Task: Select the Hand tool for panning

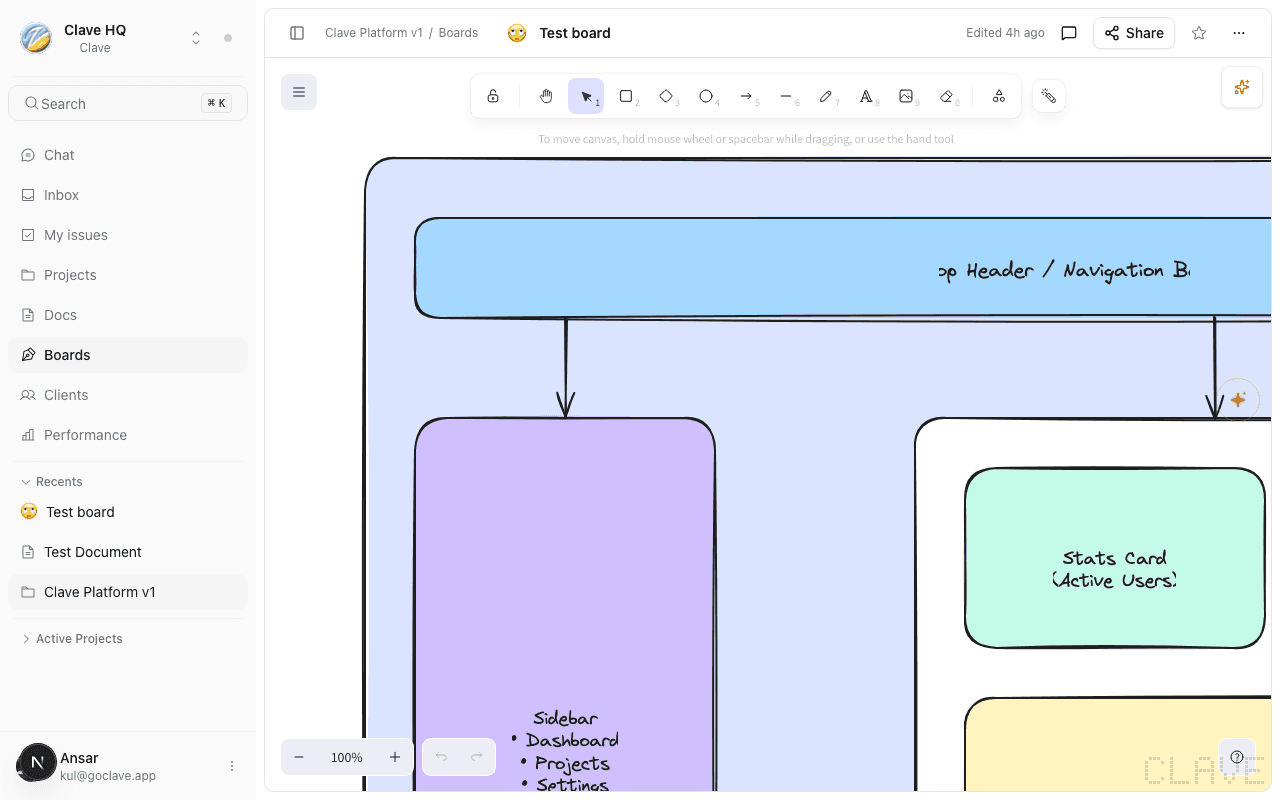Action: click(x=546, y=96)
